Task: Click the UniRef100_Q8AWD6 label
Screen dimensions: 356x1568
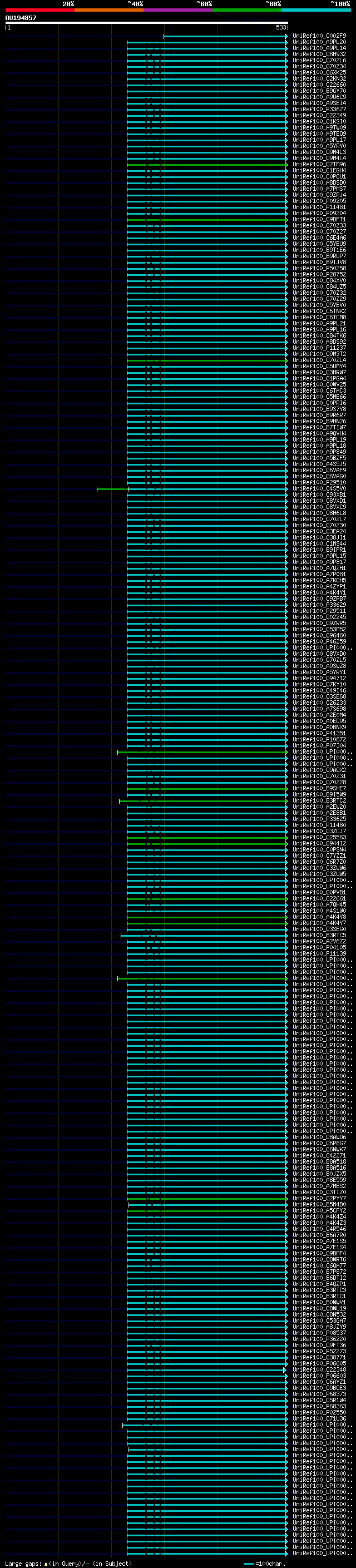Action: pyautogui.click(x=319, y=1136)
